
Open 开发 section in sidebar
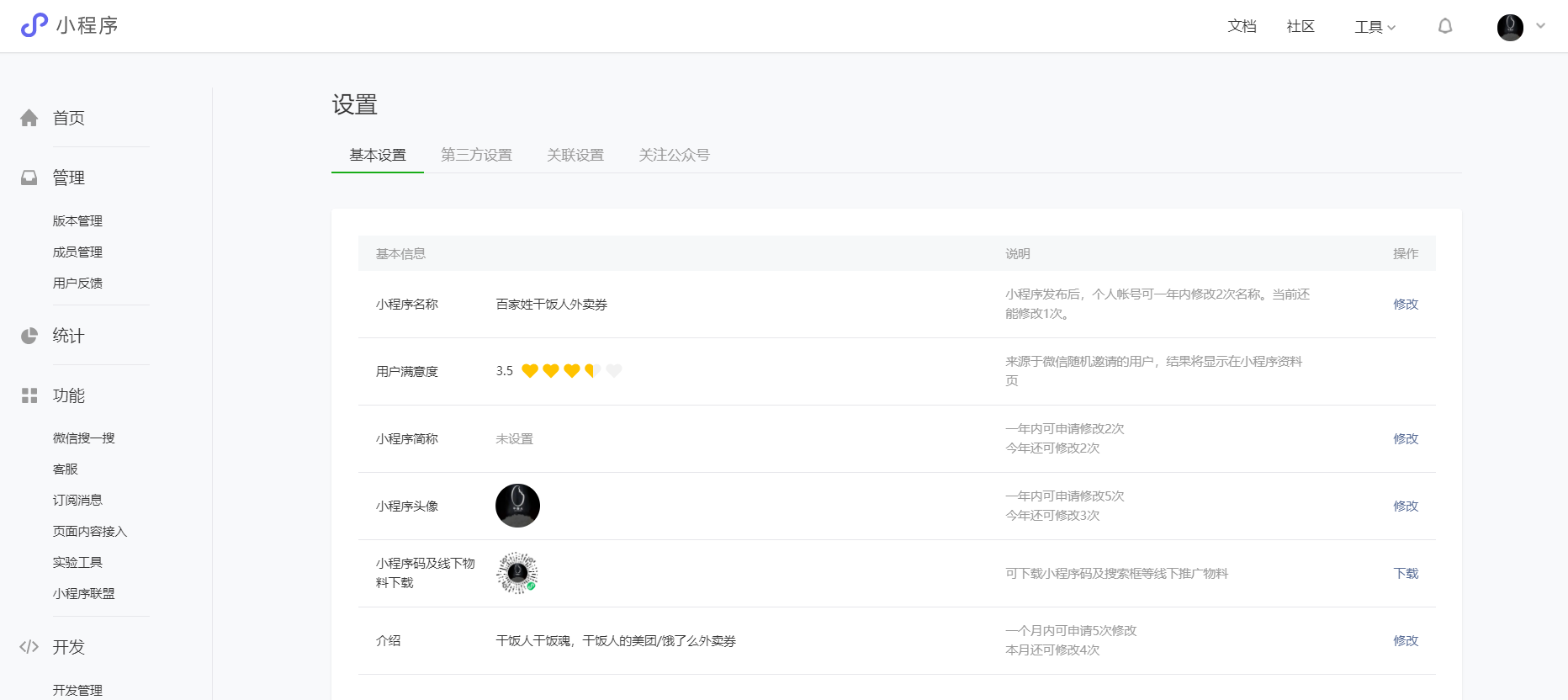click(x=69, y=647)
